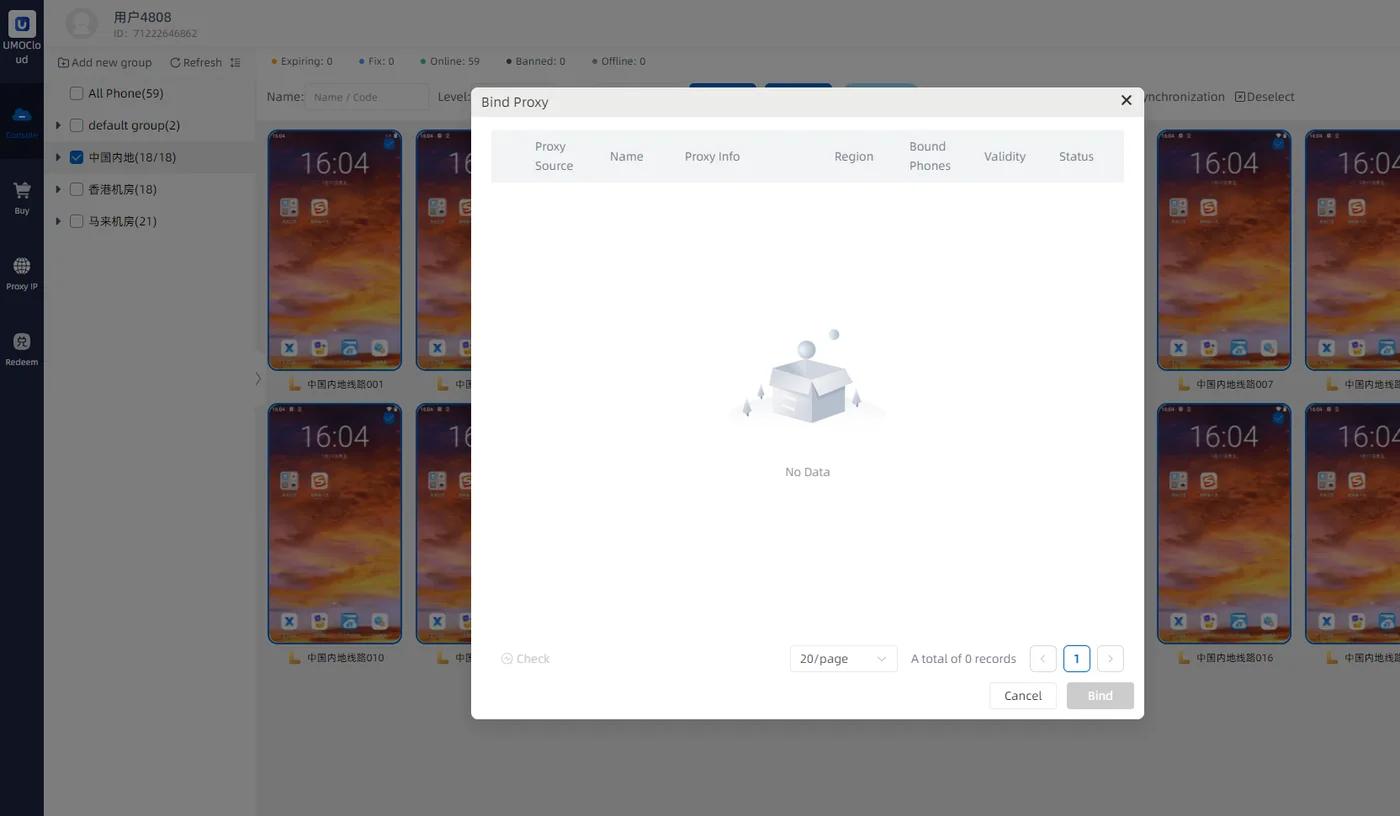The height and width of the screenshot is (816, 1400).
Task: Deselect phone 中国内地线路016 thumbnail checkbox
Action: click(x=1278, y=417)
